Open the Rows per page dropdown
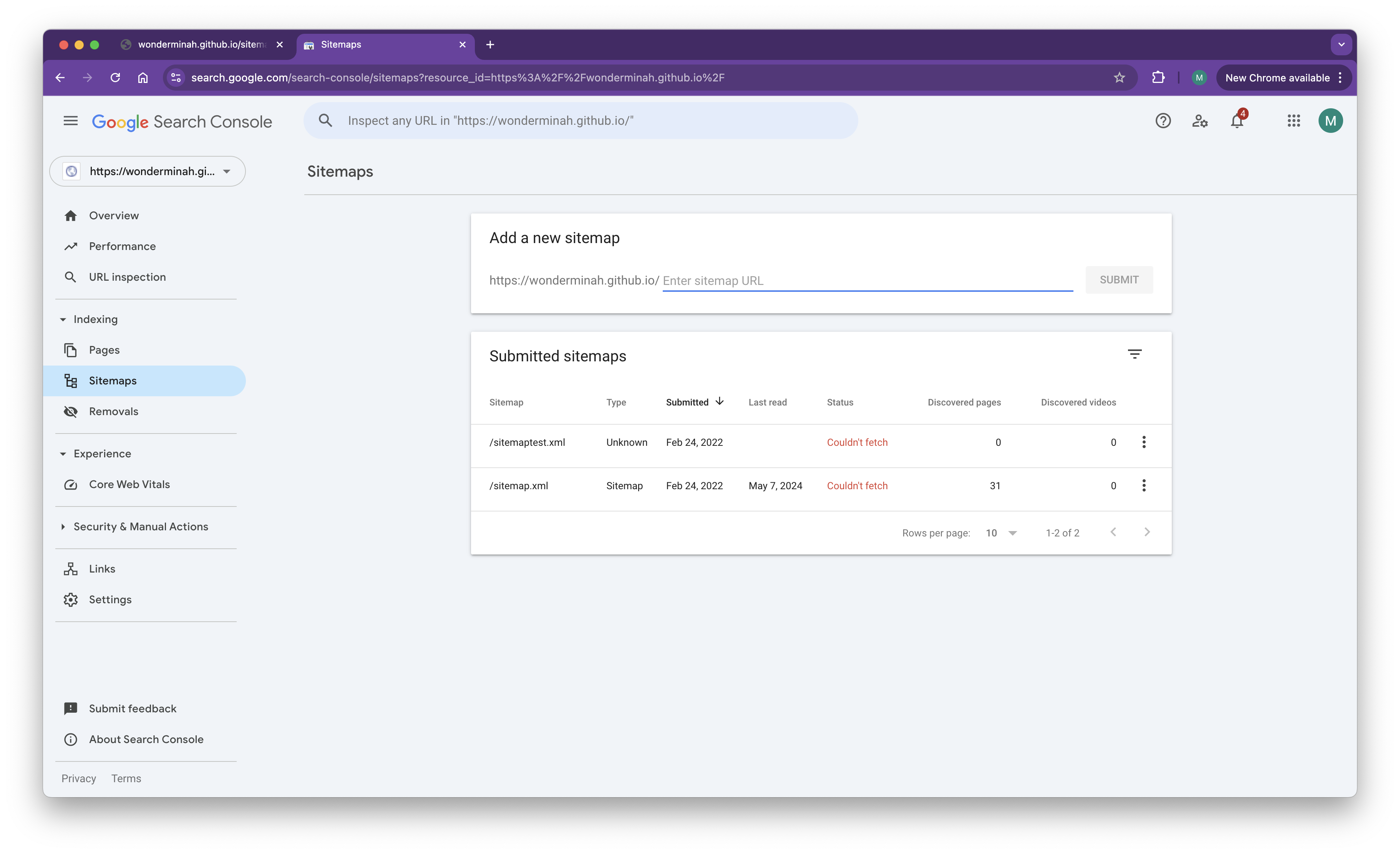Screen dimensions: 1400x854 [x=1001, y=533]
